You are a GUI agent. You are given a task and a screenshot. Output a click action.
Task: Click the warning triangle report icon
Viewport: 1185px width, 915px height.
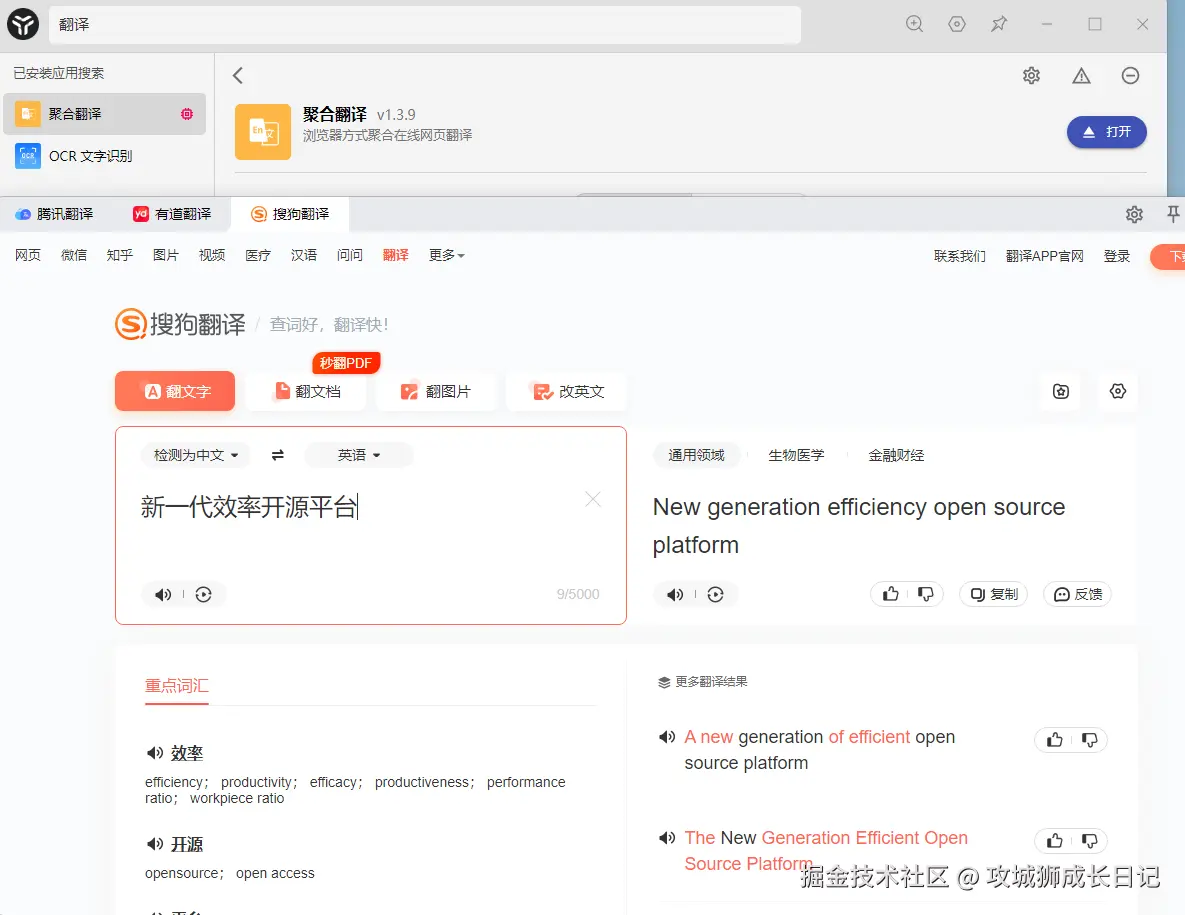coord(1081,76)
